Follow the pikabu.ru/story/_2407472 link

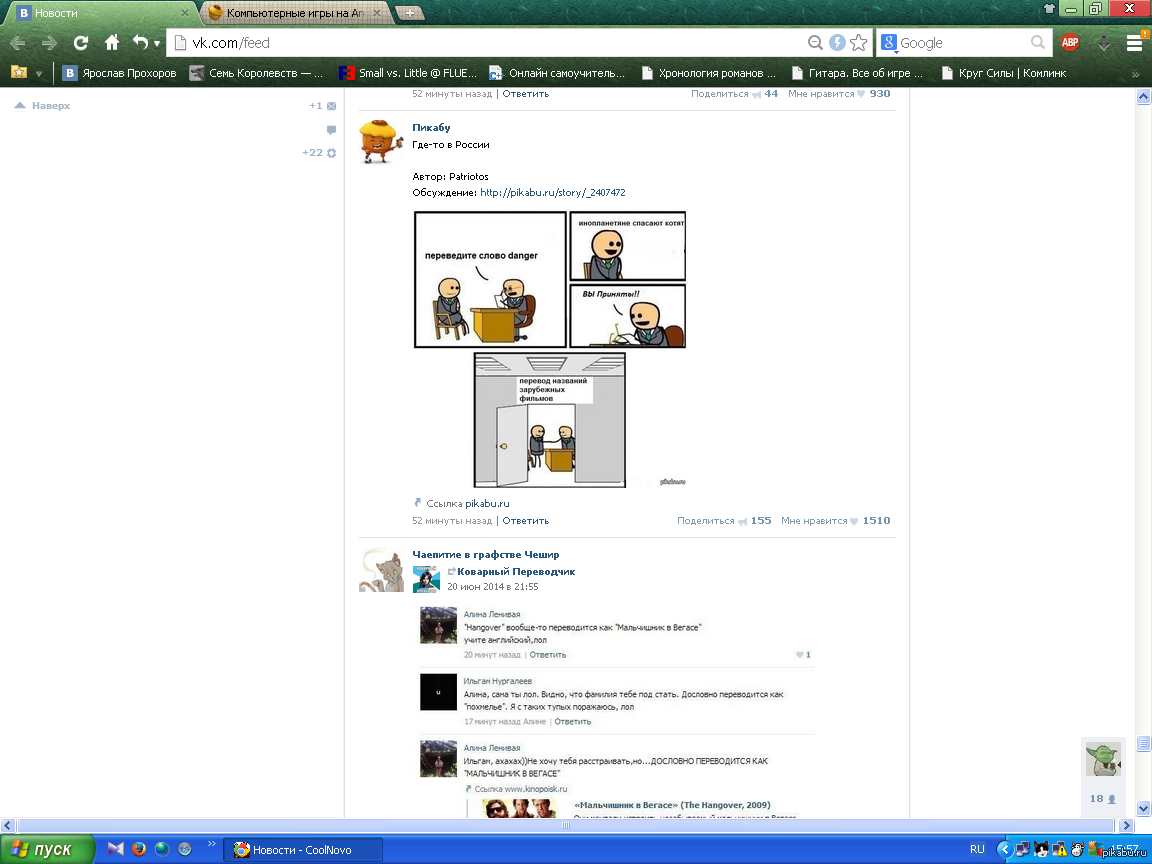552,192
